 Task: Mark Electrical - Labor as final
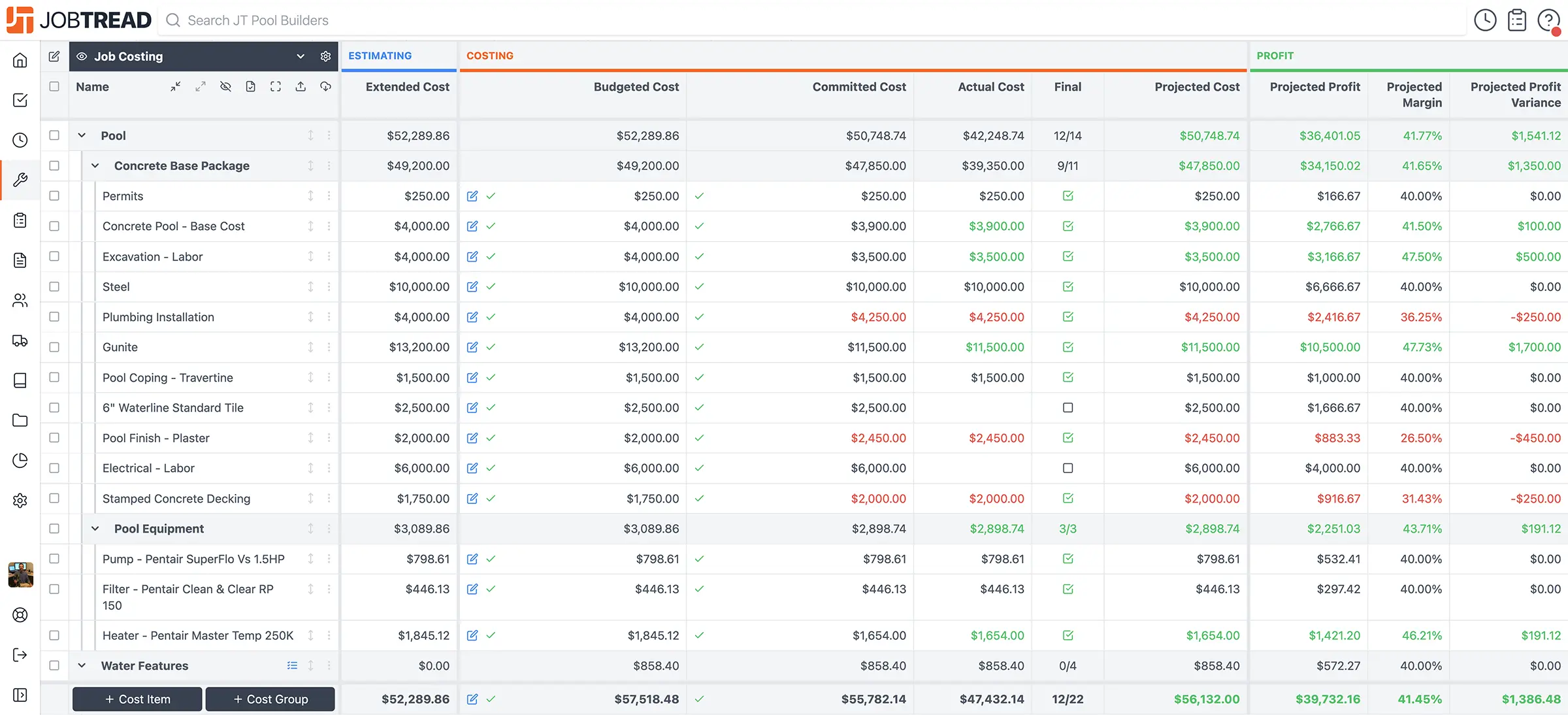[x=1068, y=468]
